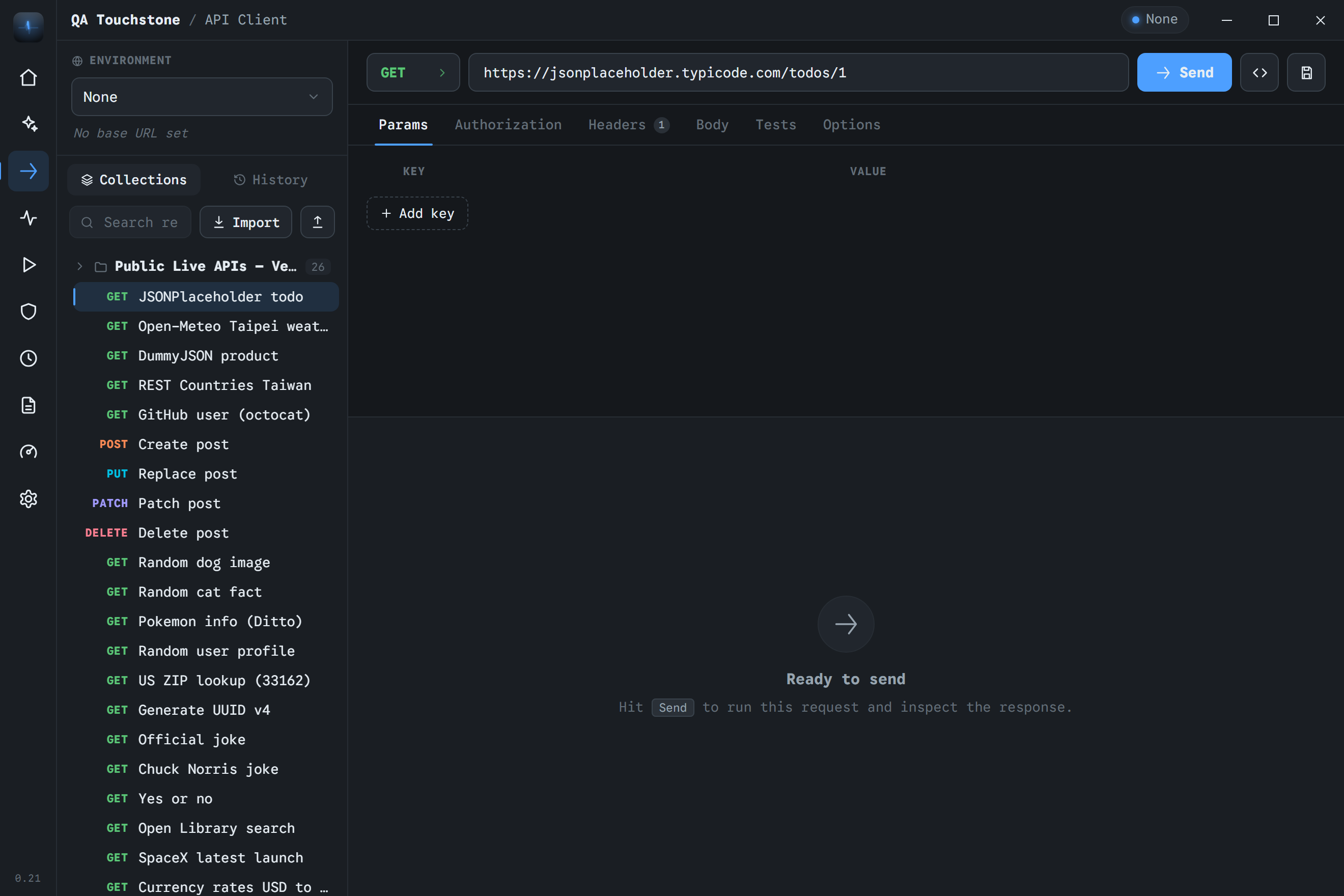This screenshot has width=1344, height=896.
Task: Select the Random user profile request
Action: 206,651
